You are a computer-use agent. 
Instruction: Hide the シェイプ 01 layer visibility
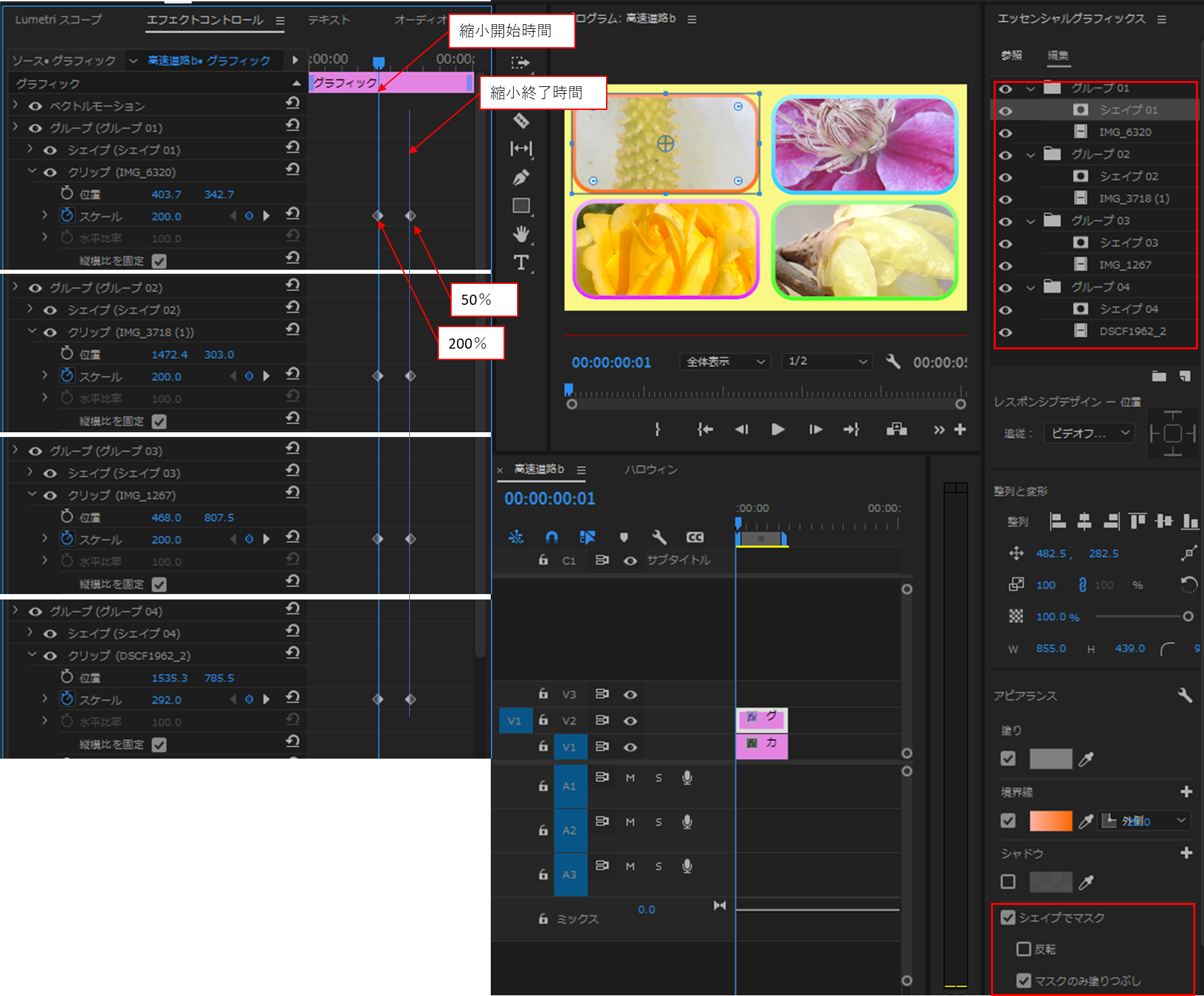pos(1006,109)
